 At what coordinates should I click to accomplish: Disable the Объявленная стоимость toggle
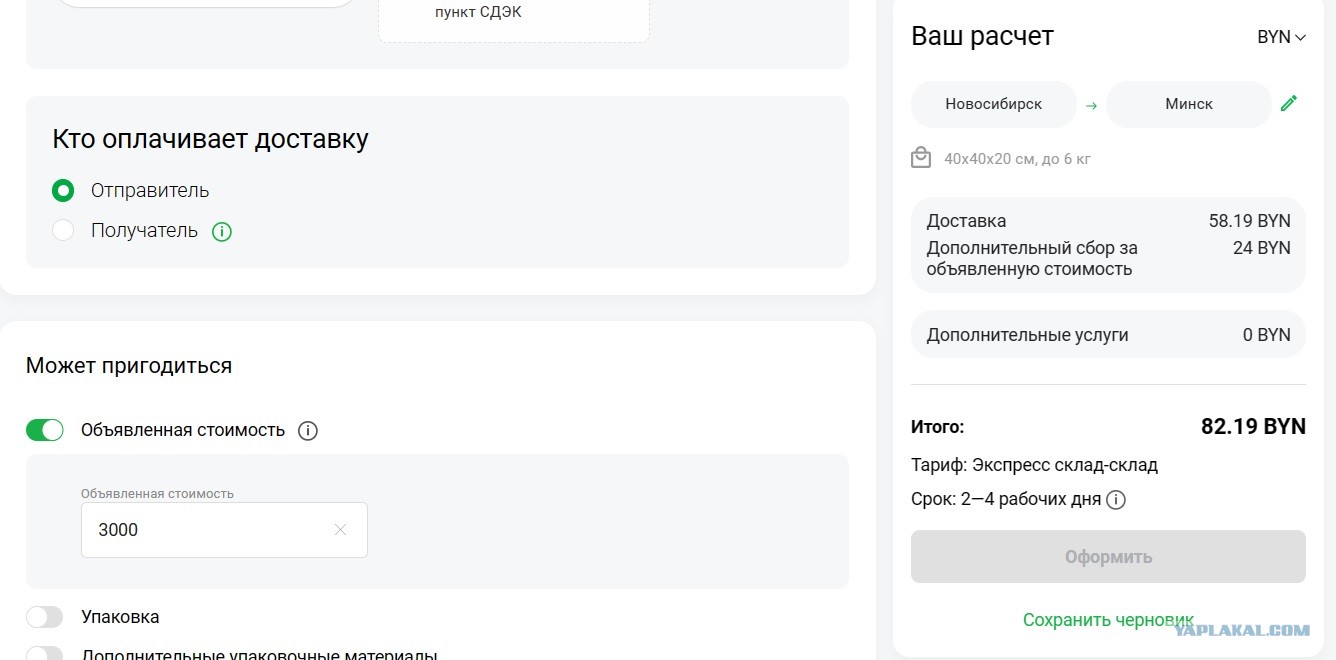coord(44,430)
